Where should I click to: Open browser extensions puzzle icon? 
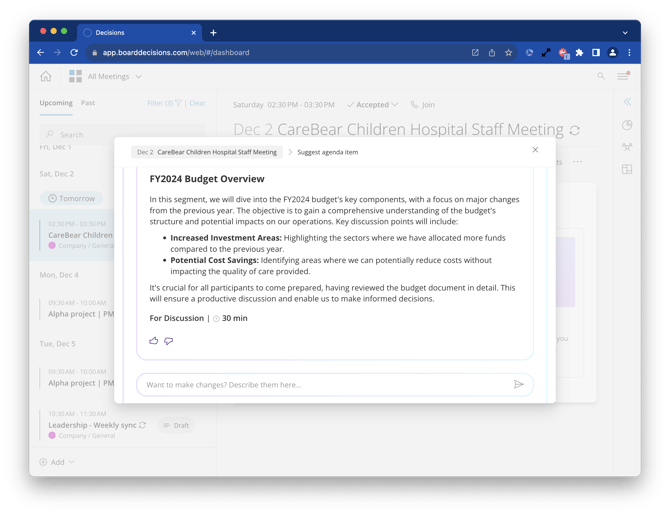point(579,53)
